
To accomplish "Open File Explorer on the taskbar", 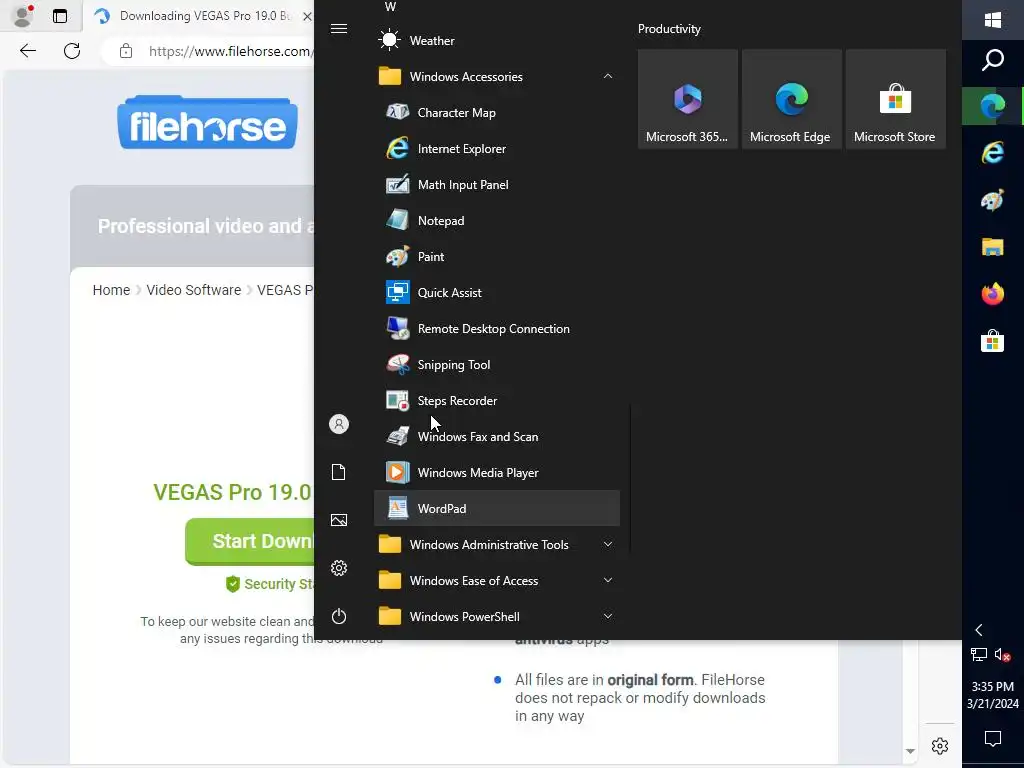I will [x=993, y=247].
